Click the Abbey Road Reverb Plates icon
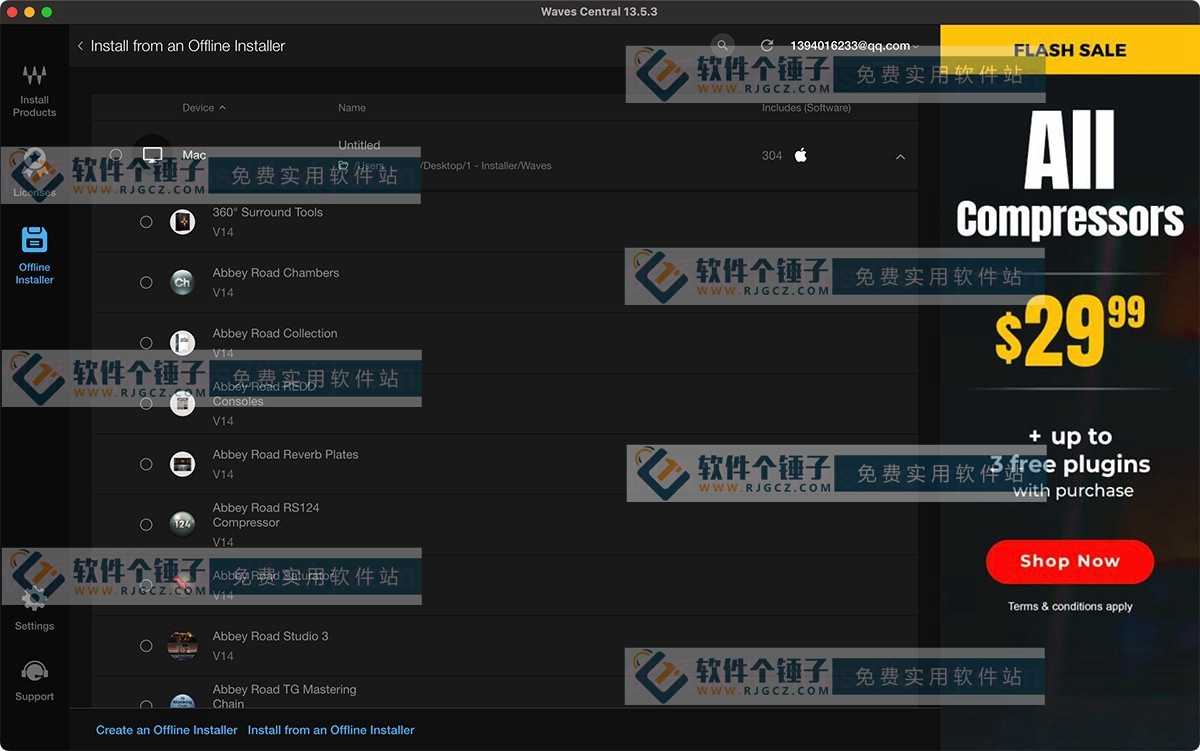Image resolution: width=1200 pixels, height=751 pixels. (182, 464)
